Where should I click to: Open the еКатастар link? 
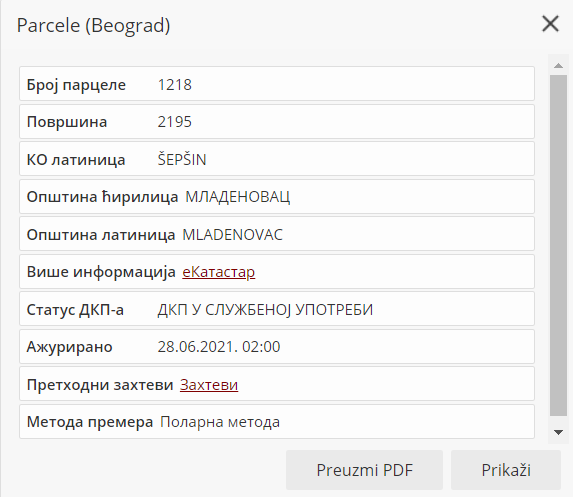click(219, 272)
